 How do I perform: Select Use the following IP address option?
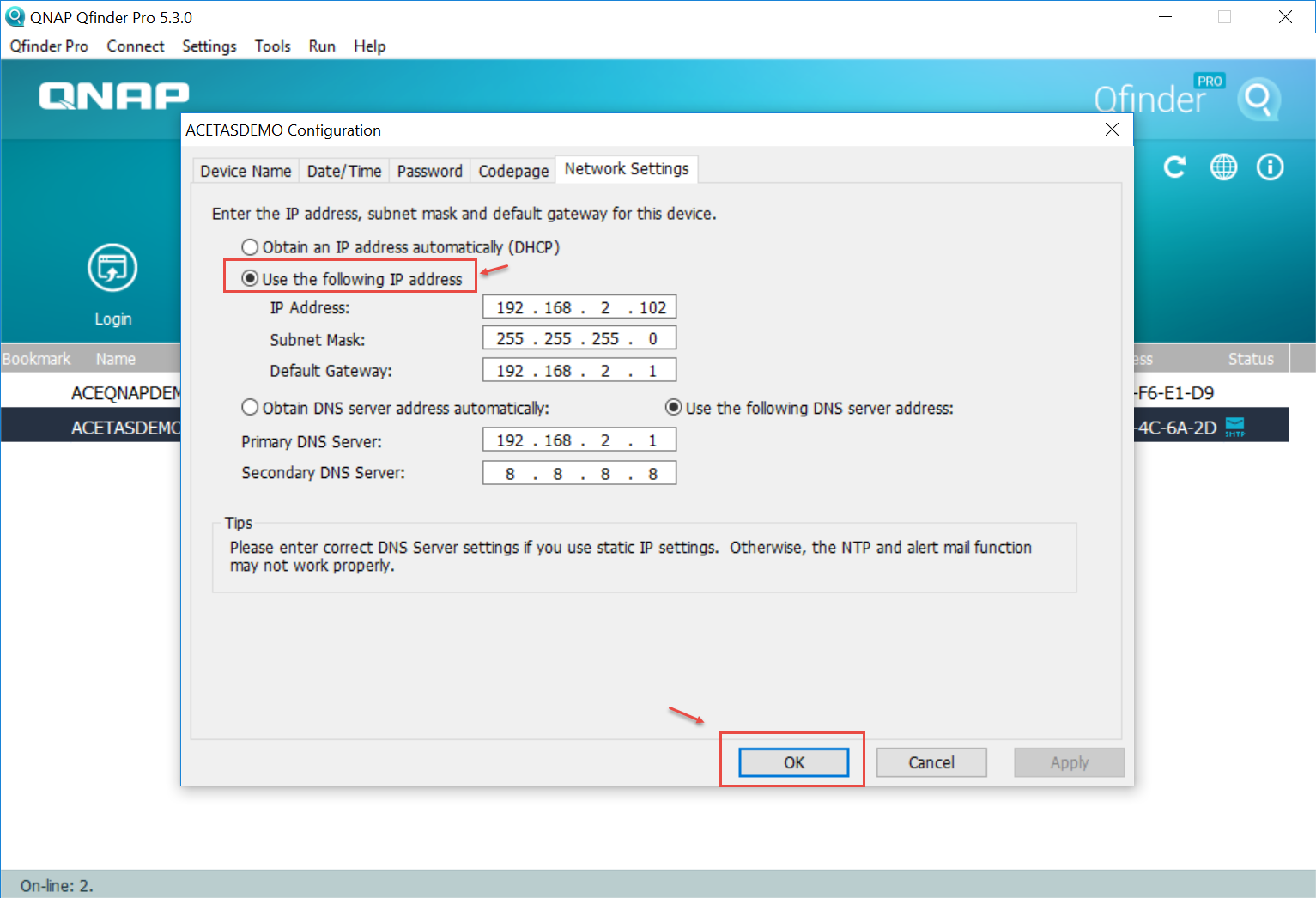[x=250, y=279]
